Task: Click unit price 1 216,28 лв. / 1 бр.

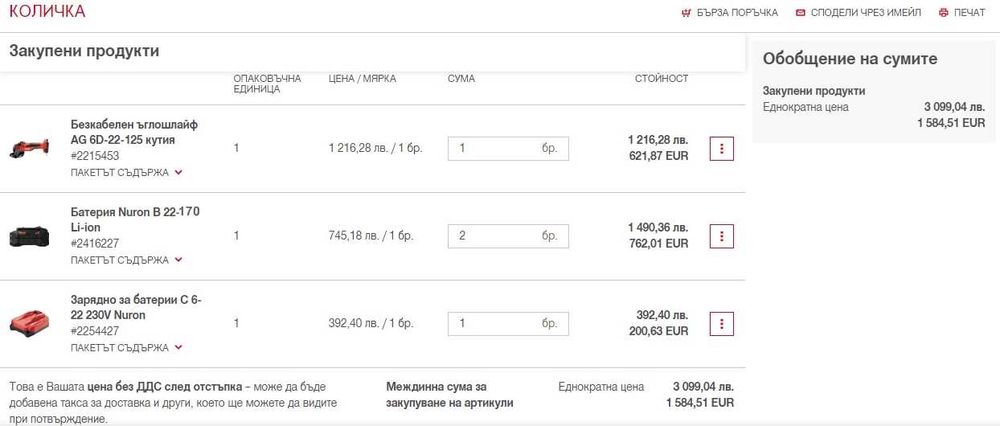Action: click(376, 148)
